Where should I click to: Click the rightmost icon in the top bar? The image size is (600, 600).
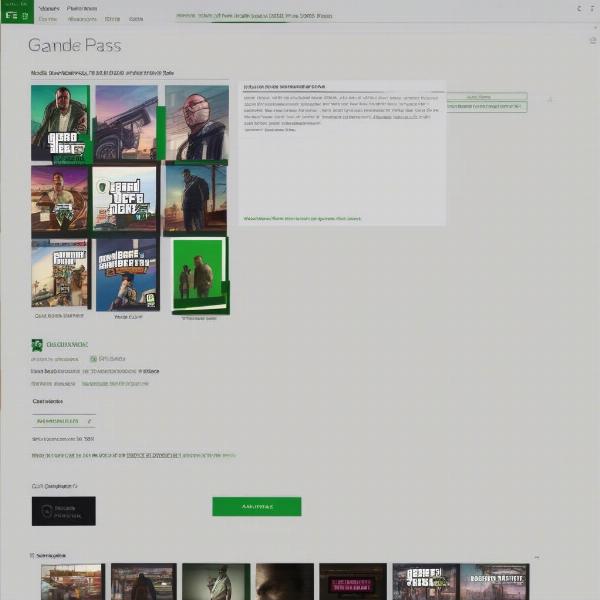[592, 8]
